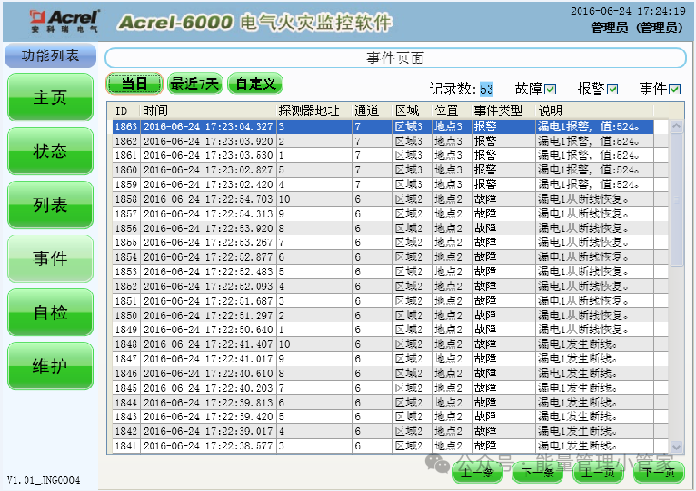
Task: Toggle the 故障 fault checkbox
Action: click(x=550, y=89)
